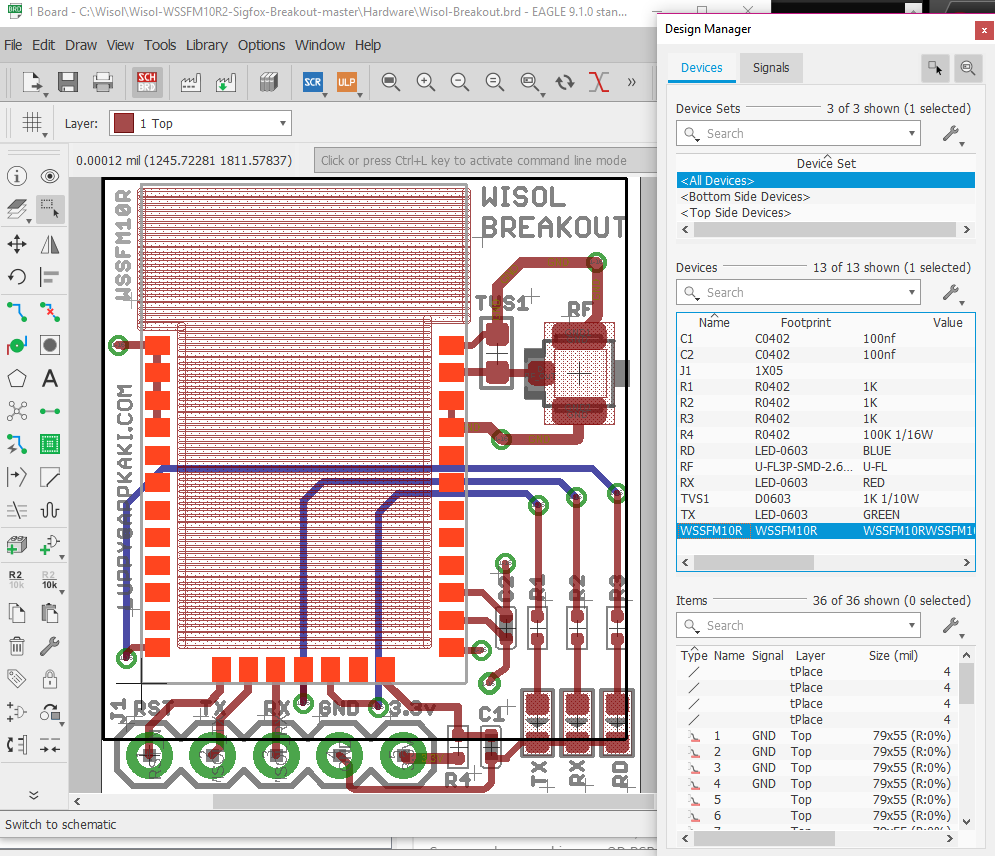Toggle the Show eye tool
Viewport: 995px width, 856px height.
click(x=49, y=177)
